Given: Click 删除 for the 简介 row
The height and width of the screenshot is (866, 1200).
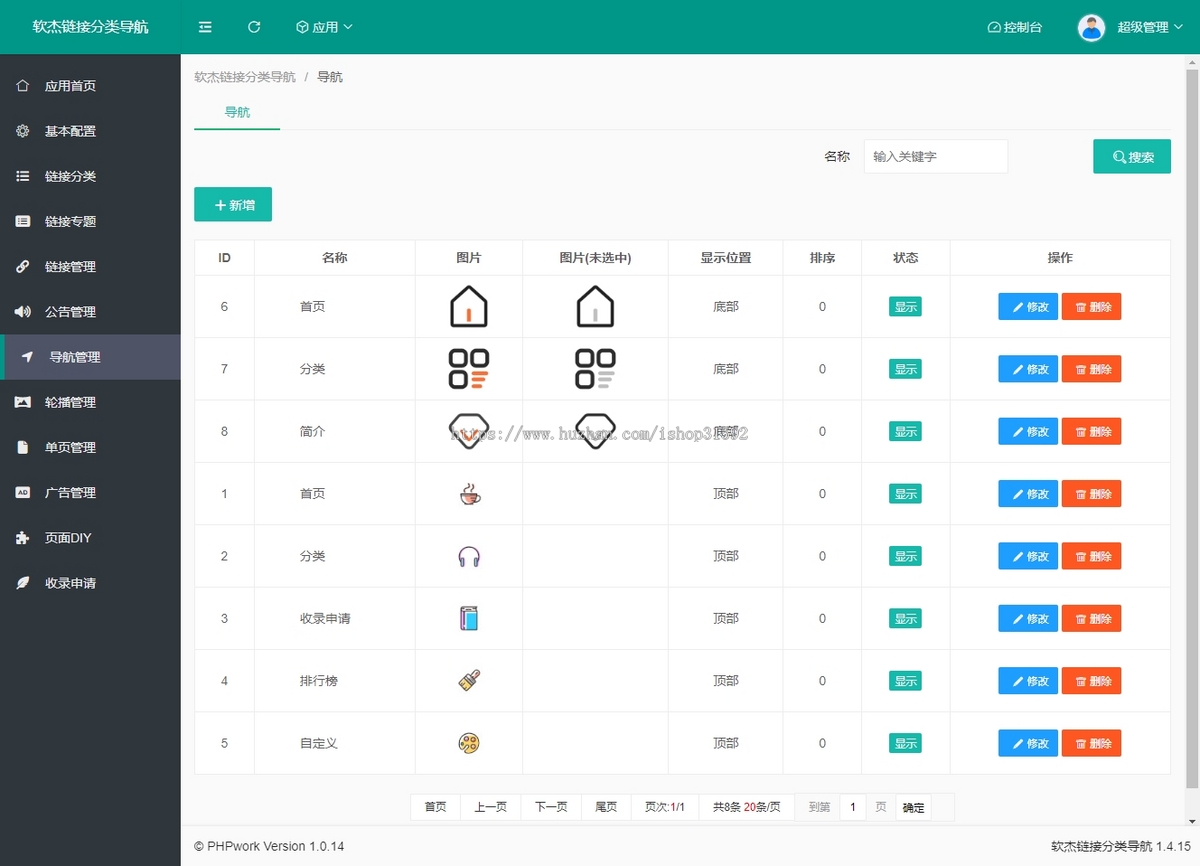Looking at the screenshot, I should pyautogui.click(x=1091, y=432).
